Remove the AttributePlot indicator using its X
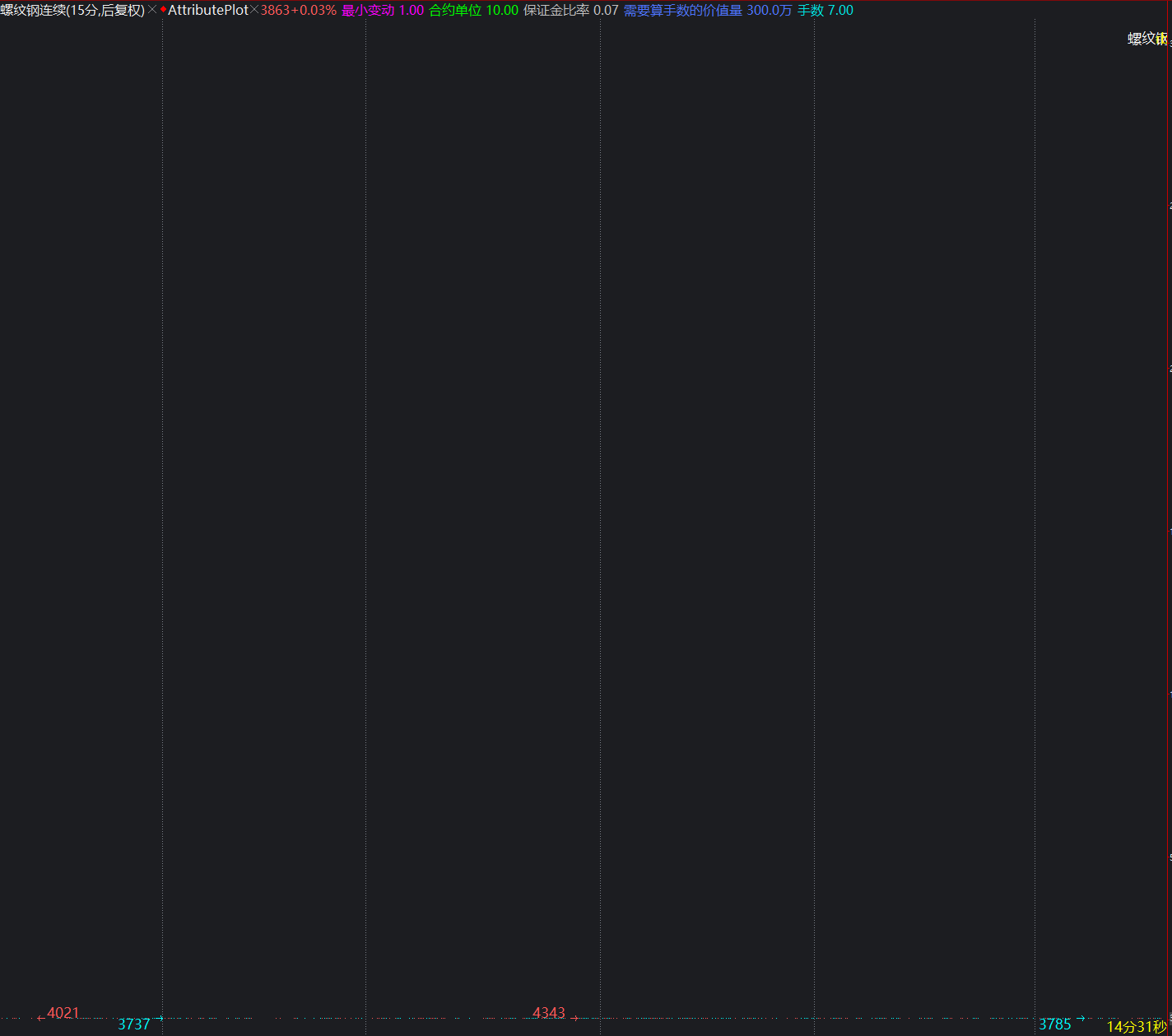 (x=254, y=11)
